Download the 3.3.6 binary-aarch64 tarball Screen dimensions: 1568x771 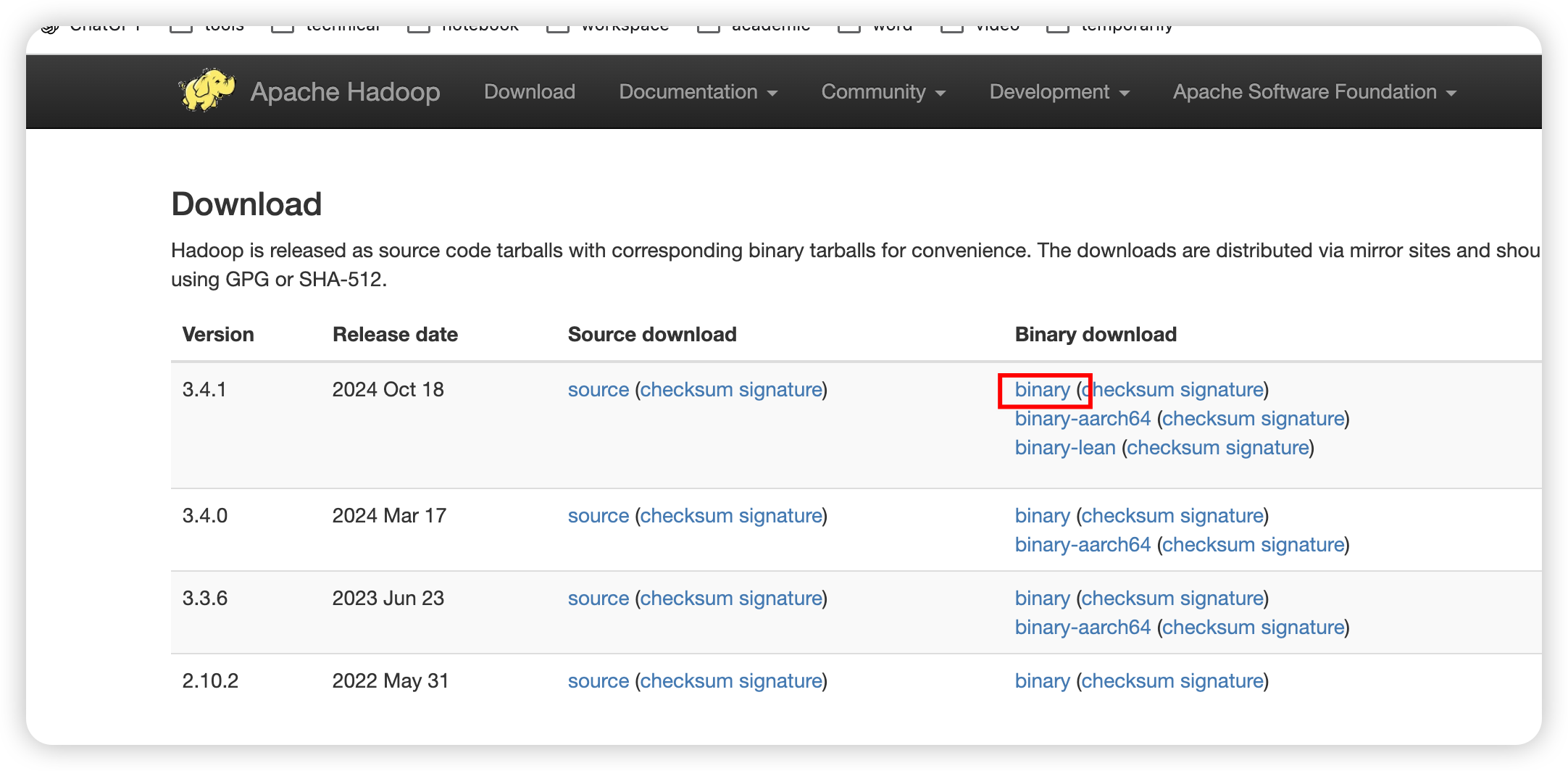click(1083, 628)
